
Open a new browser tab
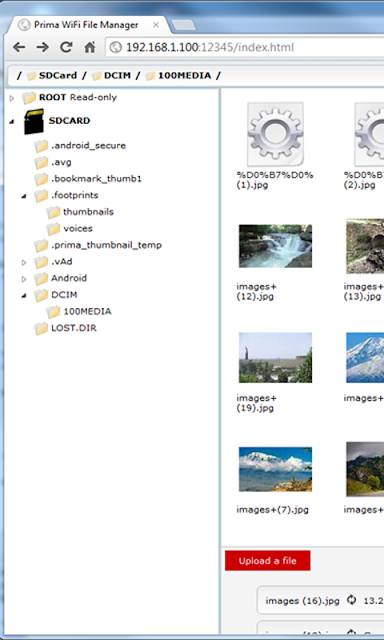tap(182, 25)
